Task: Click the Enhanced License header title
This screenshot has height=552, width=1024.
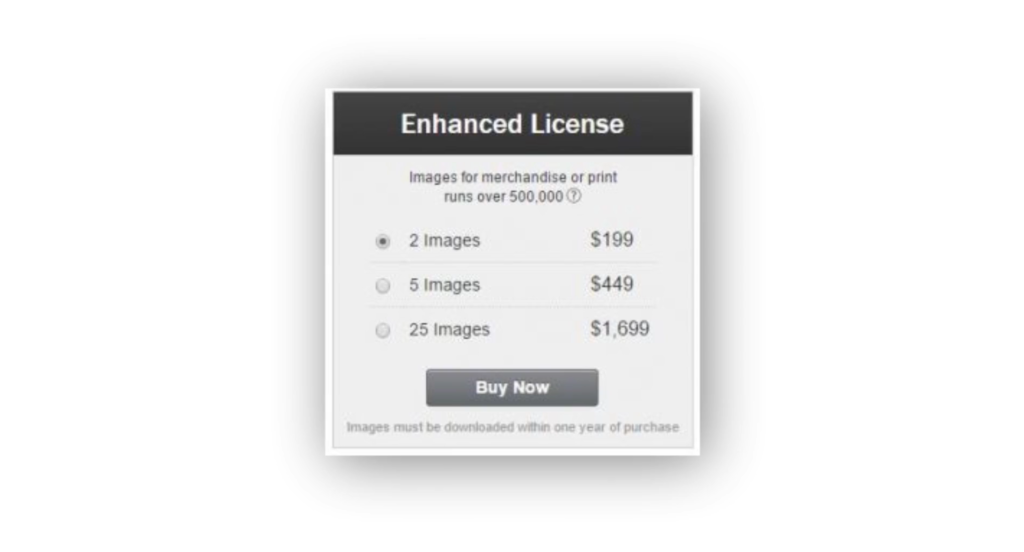Action: pos(512,124)
